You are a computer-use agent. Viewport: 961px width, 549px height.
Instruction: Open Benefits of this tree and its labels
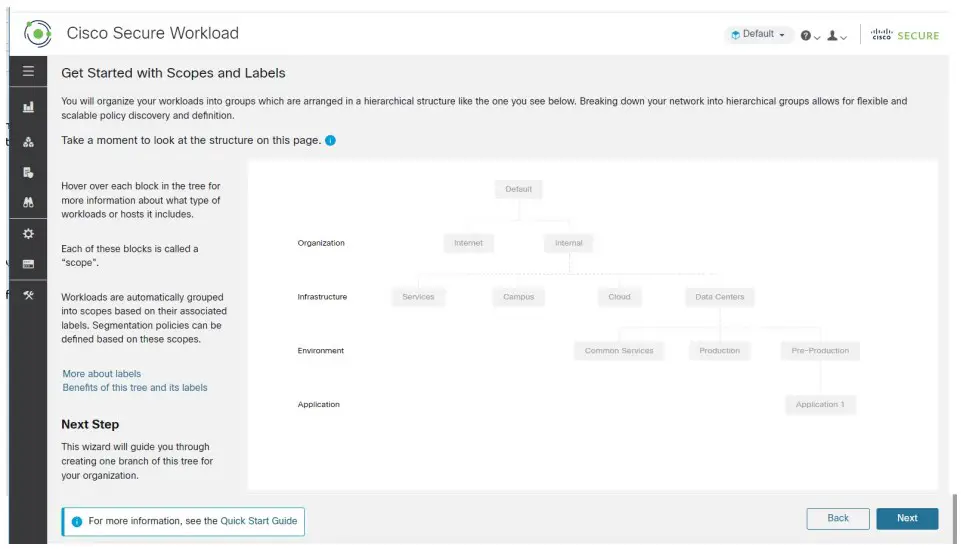(135, 388)
